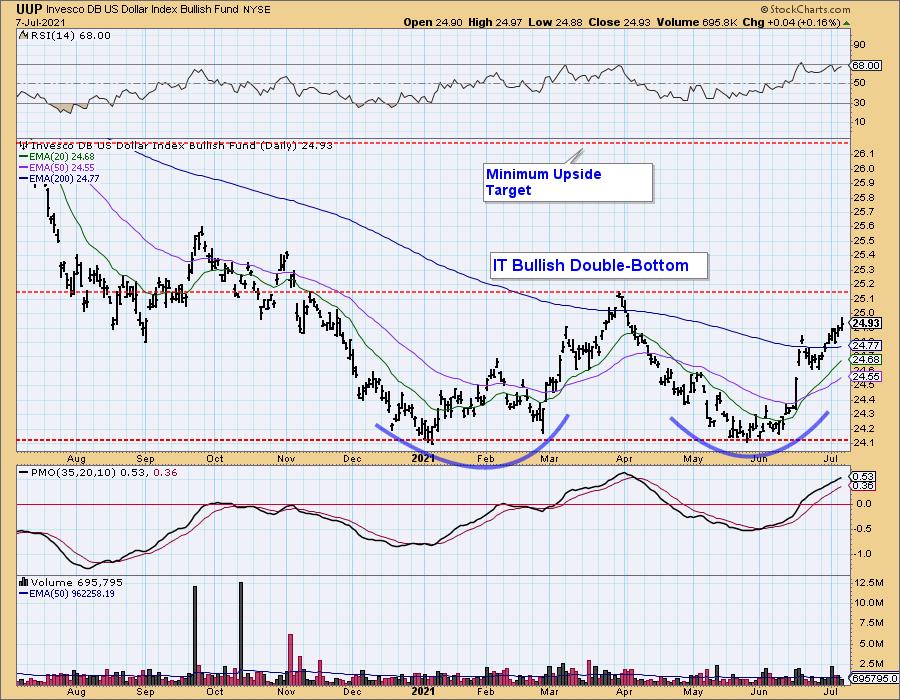900x700 pixels.
Task: Click the Jul label under the price chart
Action: (x=831, y=459)
